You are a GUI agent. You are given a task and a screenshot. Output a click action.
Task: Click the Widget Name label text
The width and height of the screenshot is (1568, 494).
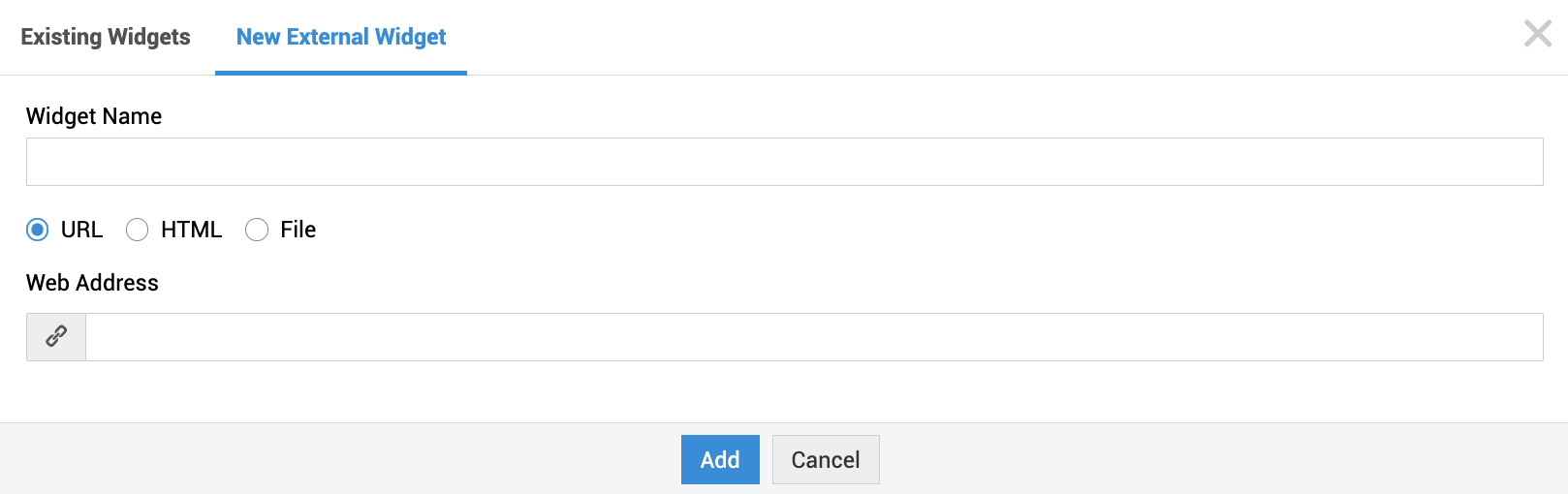94,116
